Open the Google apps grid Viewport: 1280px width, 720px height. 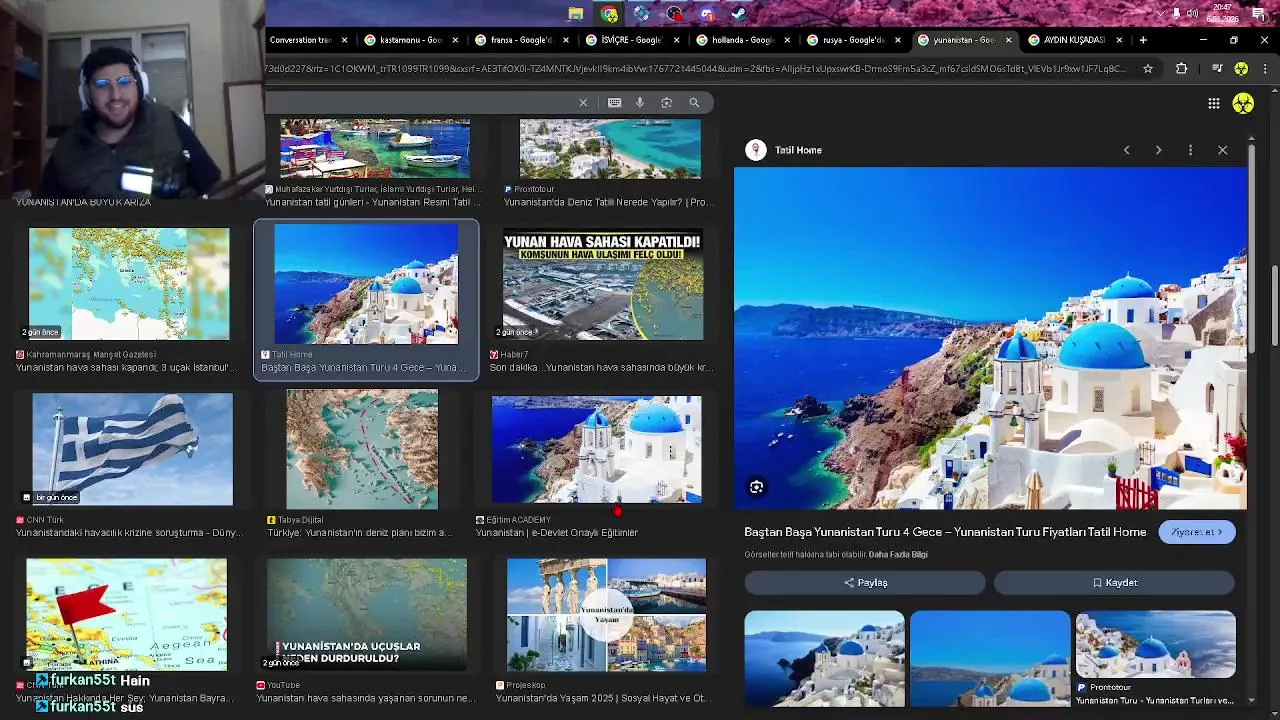point(1213,103)
